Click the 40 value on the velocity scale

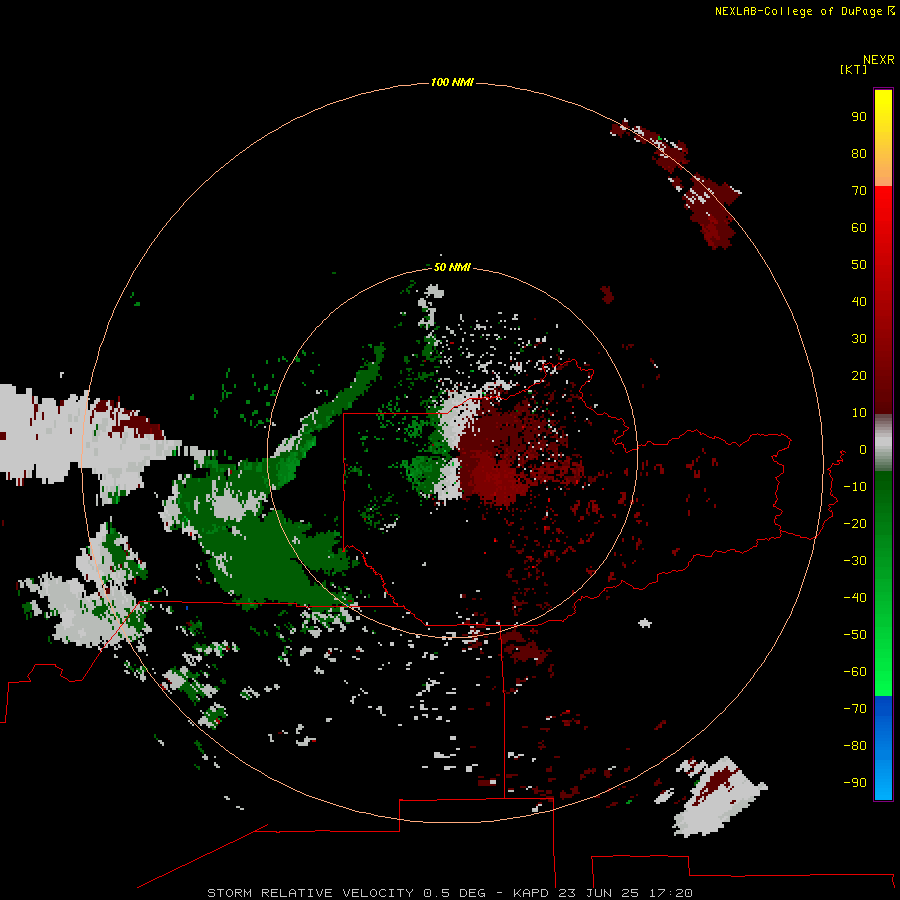pyautogui.click(x=859, y=302)
